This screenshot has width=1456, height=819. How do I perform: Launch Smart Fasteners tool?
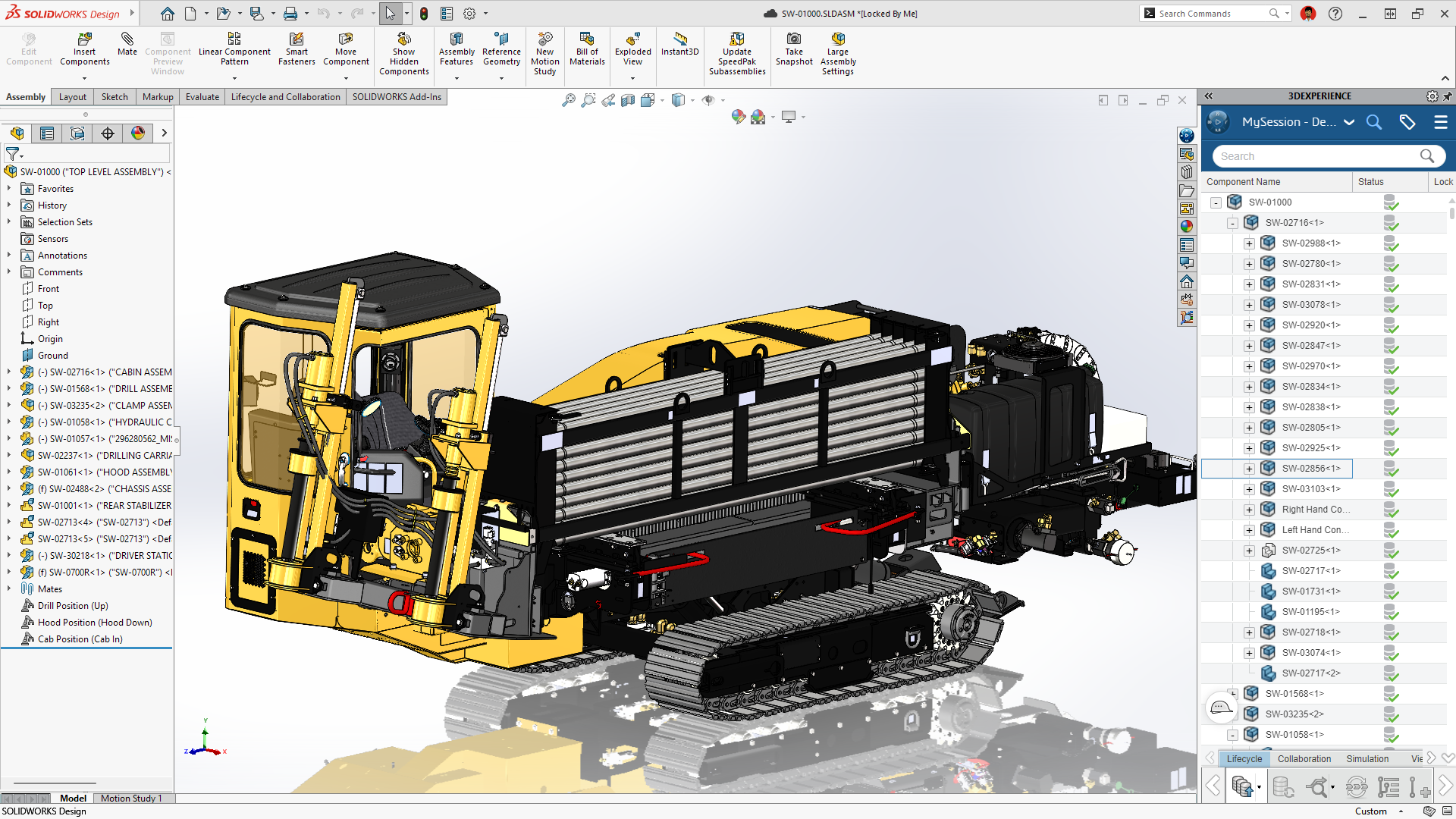(x=297, y=49)
